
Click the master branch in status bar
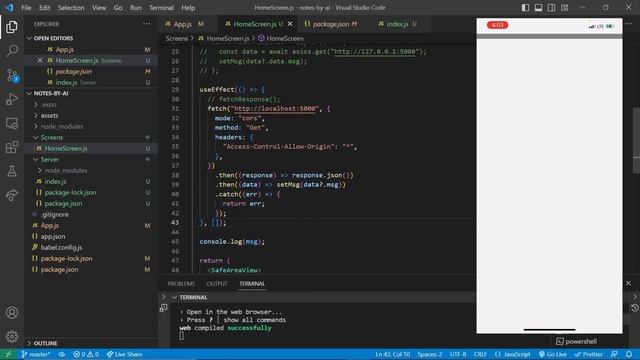click(x=36, y=354)
